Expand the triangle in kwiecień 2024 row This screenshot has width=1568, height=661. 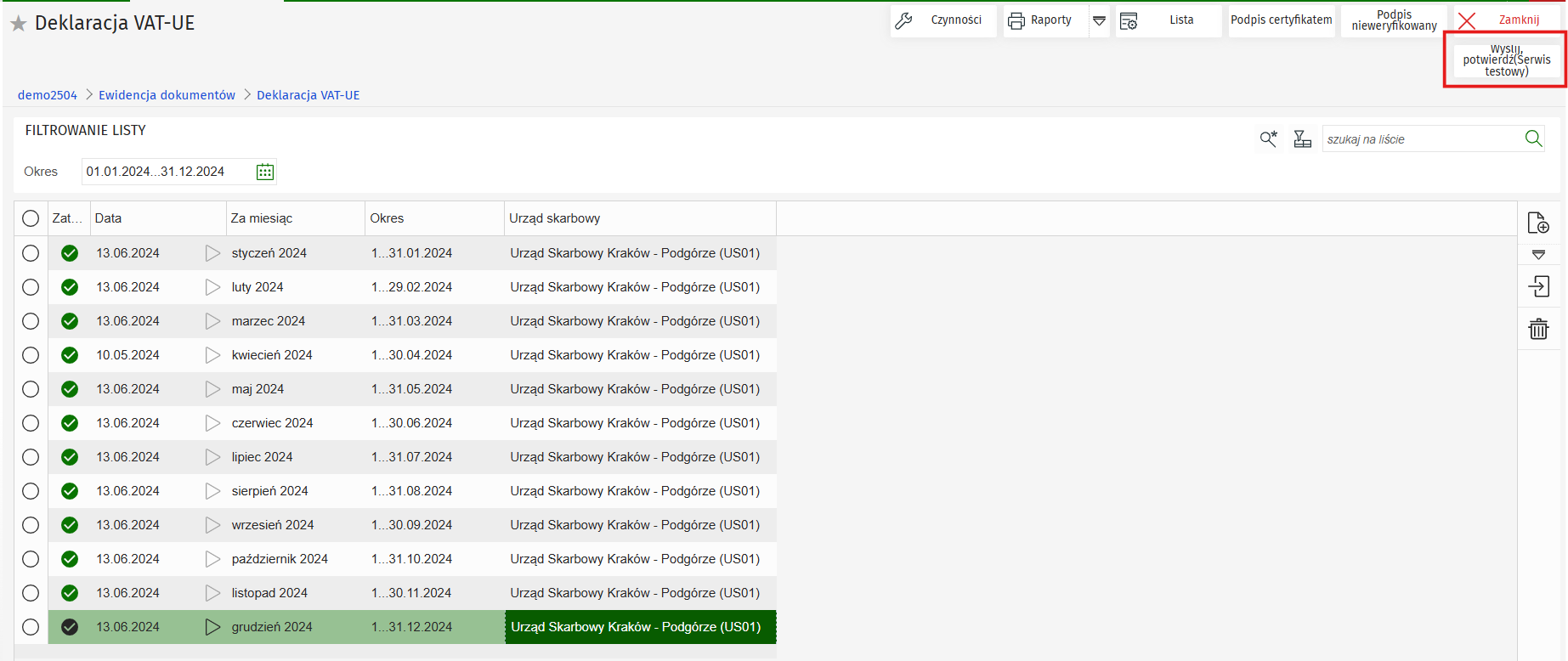212,355
